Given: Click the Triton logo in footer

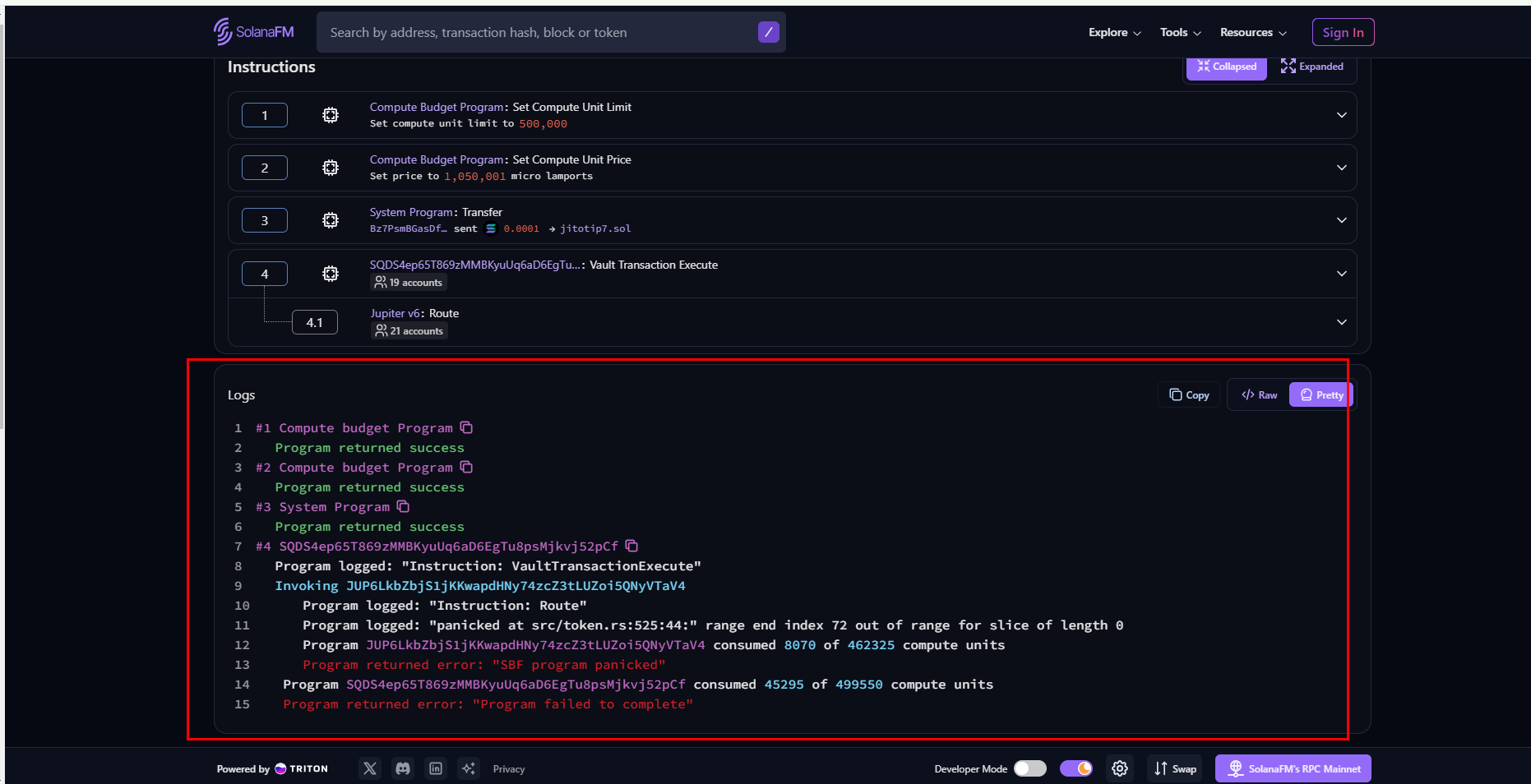Looking at the screenshot, I should 301,769.
